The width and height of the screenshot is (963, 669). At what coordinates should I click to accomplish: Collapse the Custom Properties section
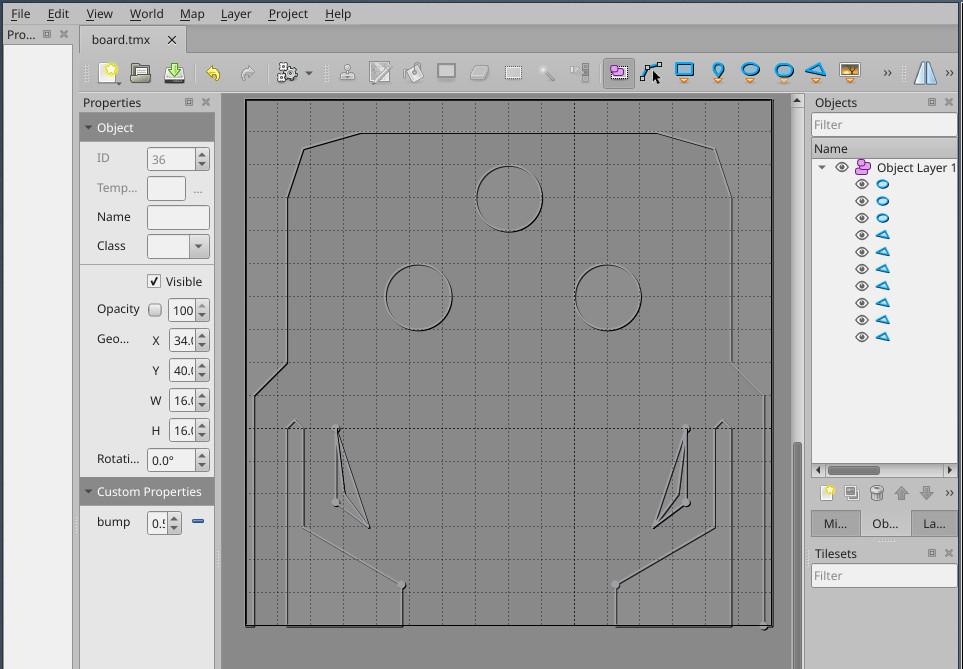[x=89, y=492]
